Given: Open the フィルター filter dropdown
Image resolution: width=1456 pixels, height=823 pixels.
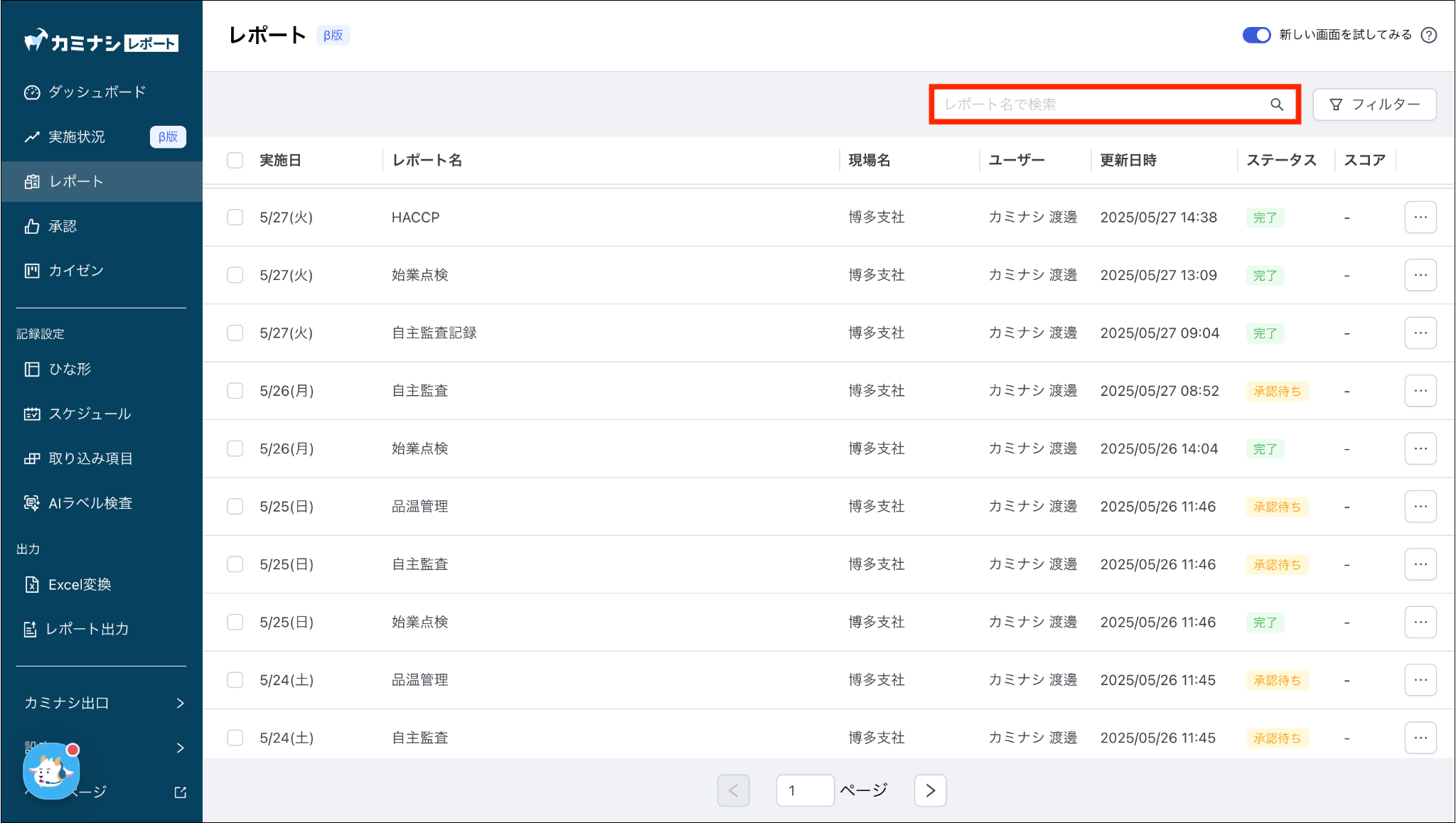Looking at the screenshot, I should coord(1374,104).
